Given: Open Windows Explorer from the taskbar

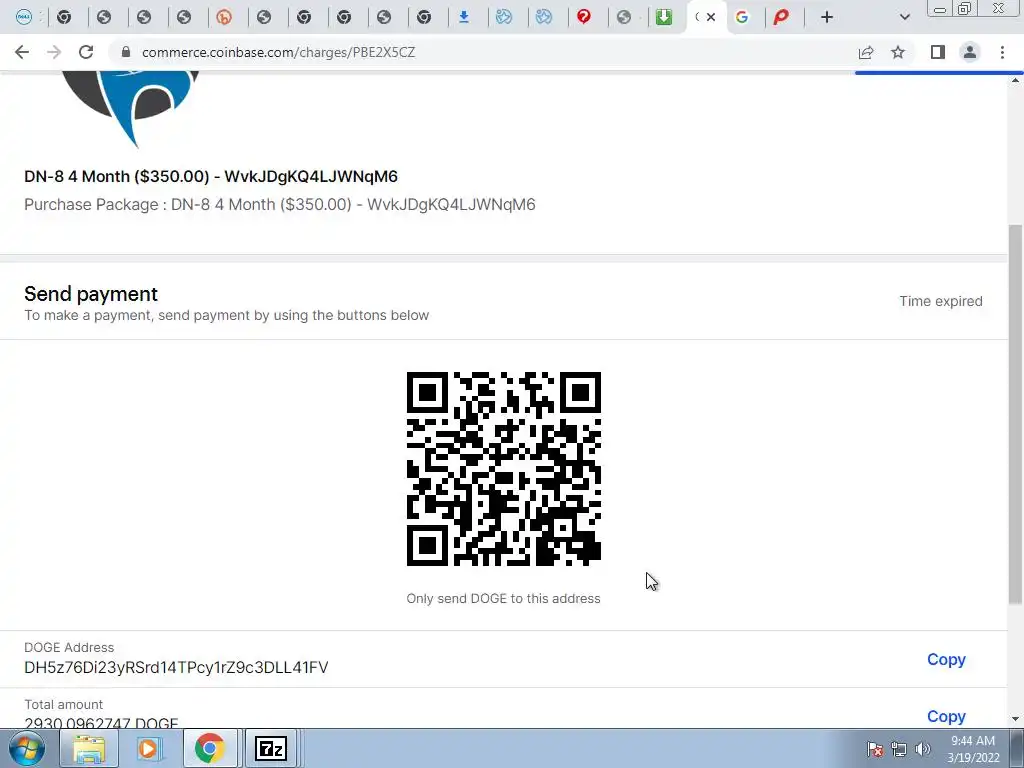Looking at the screenshot, I should click(x=89, y=748).
